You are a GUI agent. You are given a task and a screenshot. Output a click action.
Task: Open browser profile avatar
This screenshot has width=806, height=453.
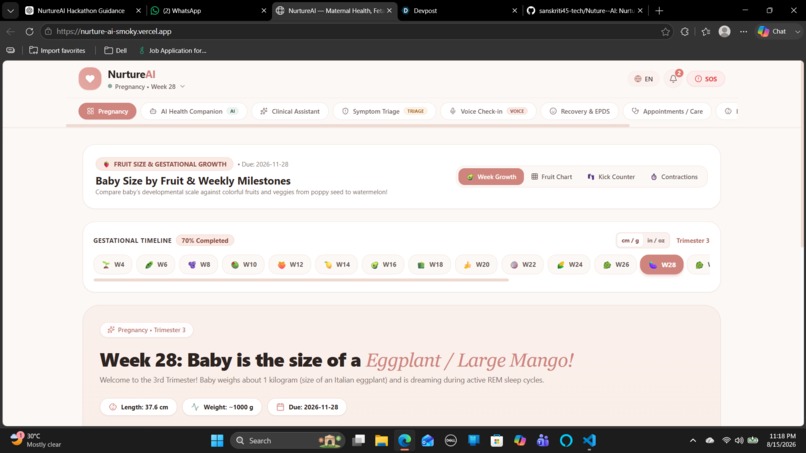pos(725,31)
